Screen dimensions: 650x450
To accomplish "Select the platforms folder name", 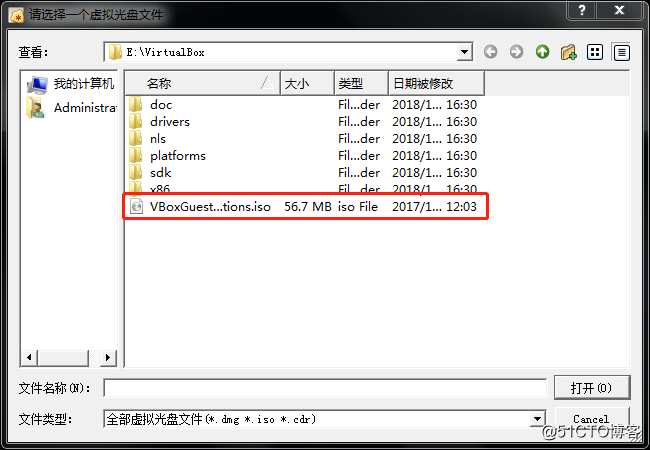I will [178, 156].
